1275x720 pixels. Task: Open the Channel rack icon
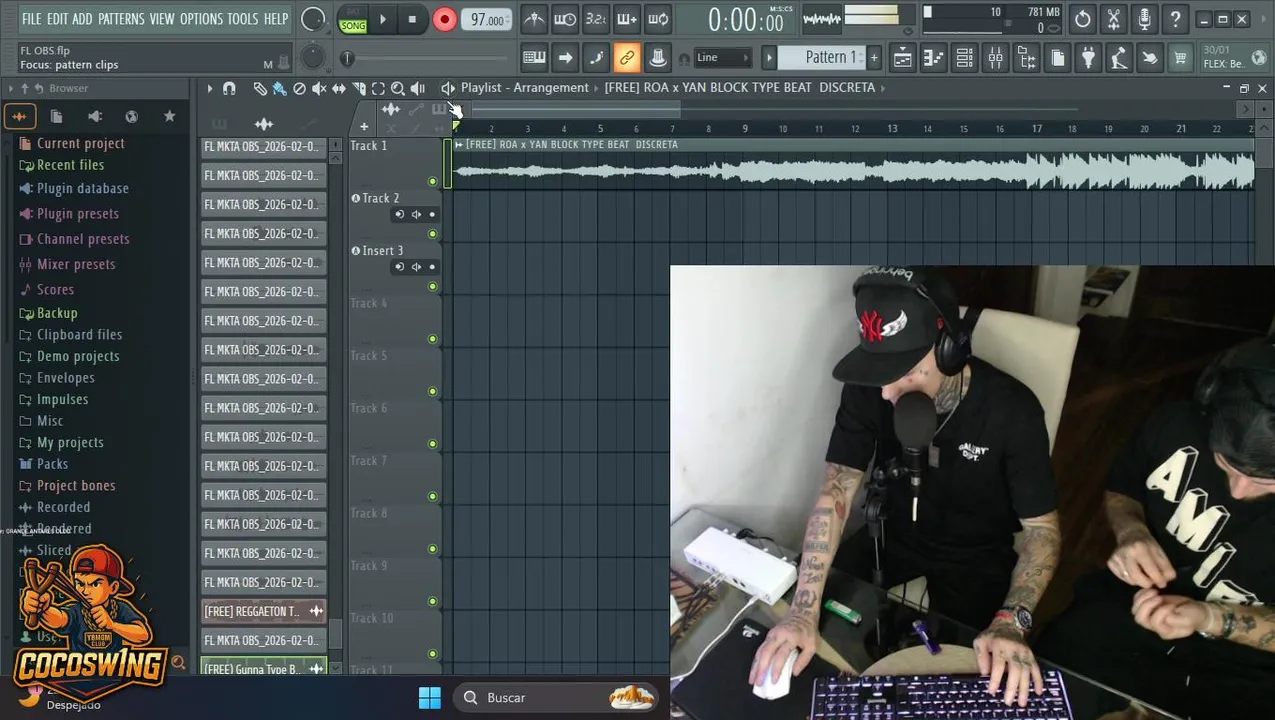tap(964, 58)
